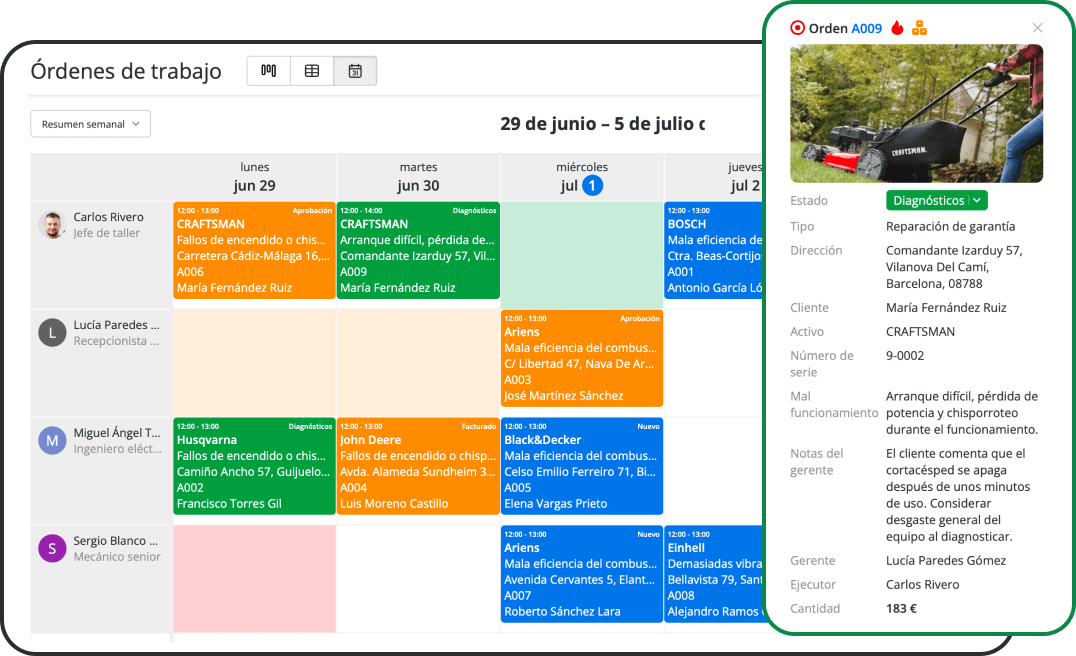Open the Resumen semanal dropdown

[91, 124]
